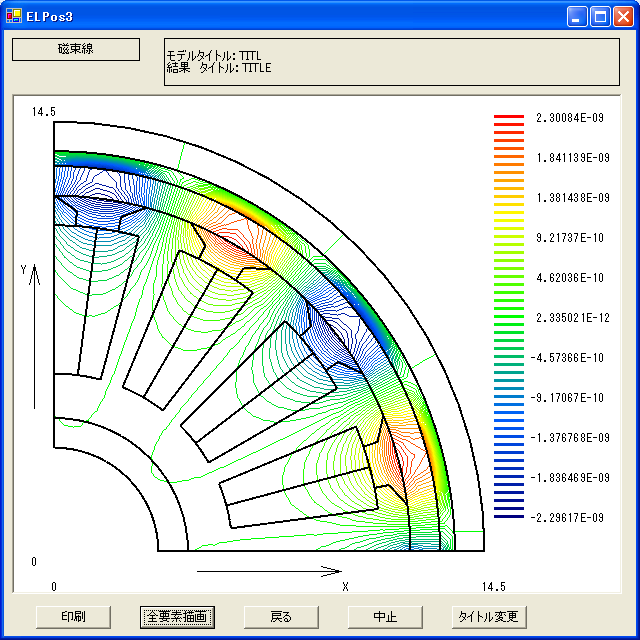Click the X axis label
640x640 pixels.
click(345, 587)
